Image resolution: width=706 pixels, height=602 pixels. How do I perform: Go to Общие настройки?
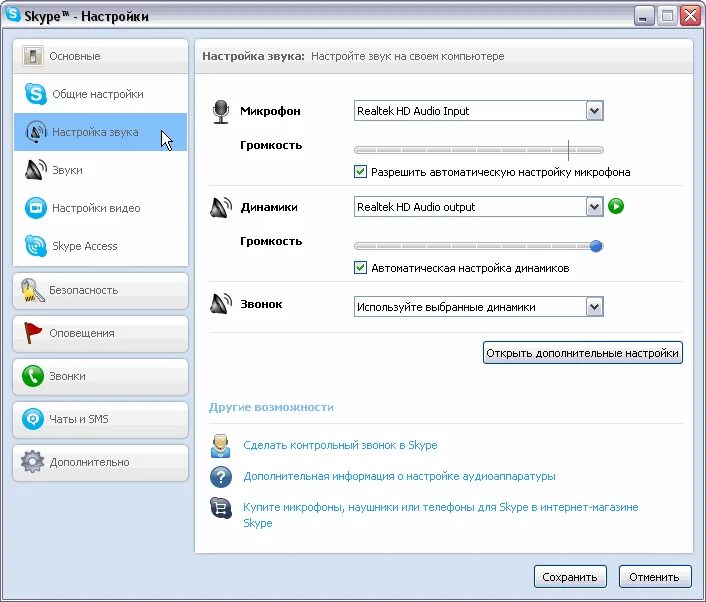pyautogui.click(x=100, y=94)
